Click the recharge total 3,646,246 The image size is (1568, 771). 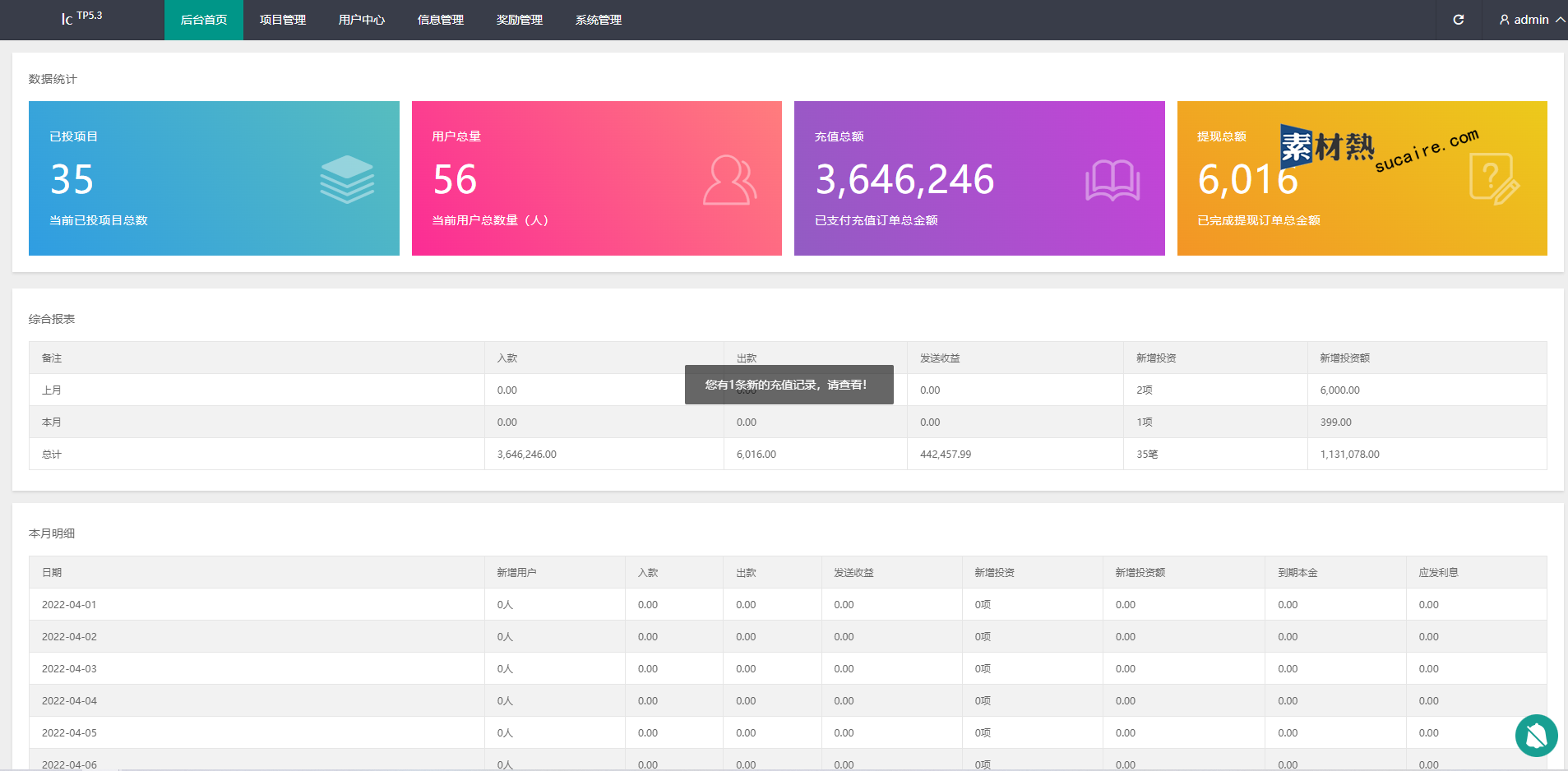click(904, 179)
